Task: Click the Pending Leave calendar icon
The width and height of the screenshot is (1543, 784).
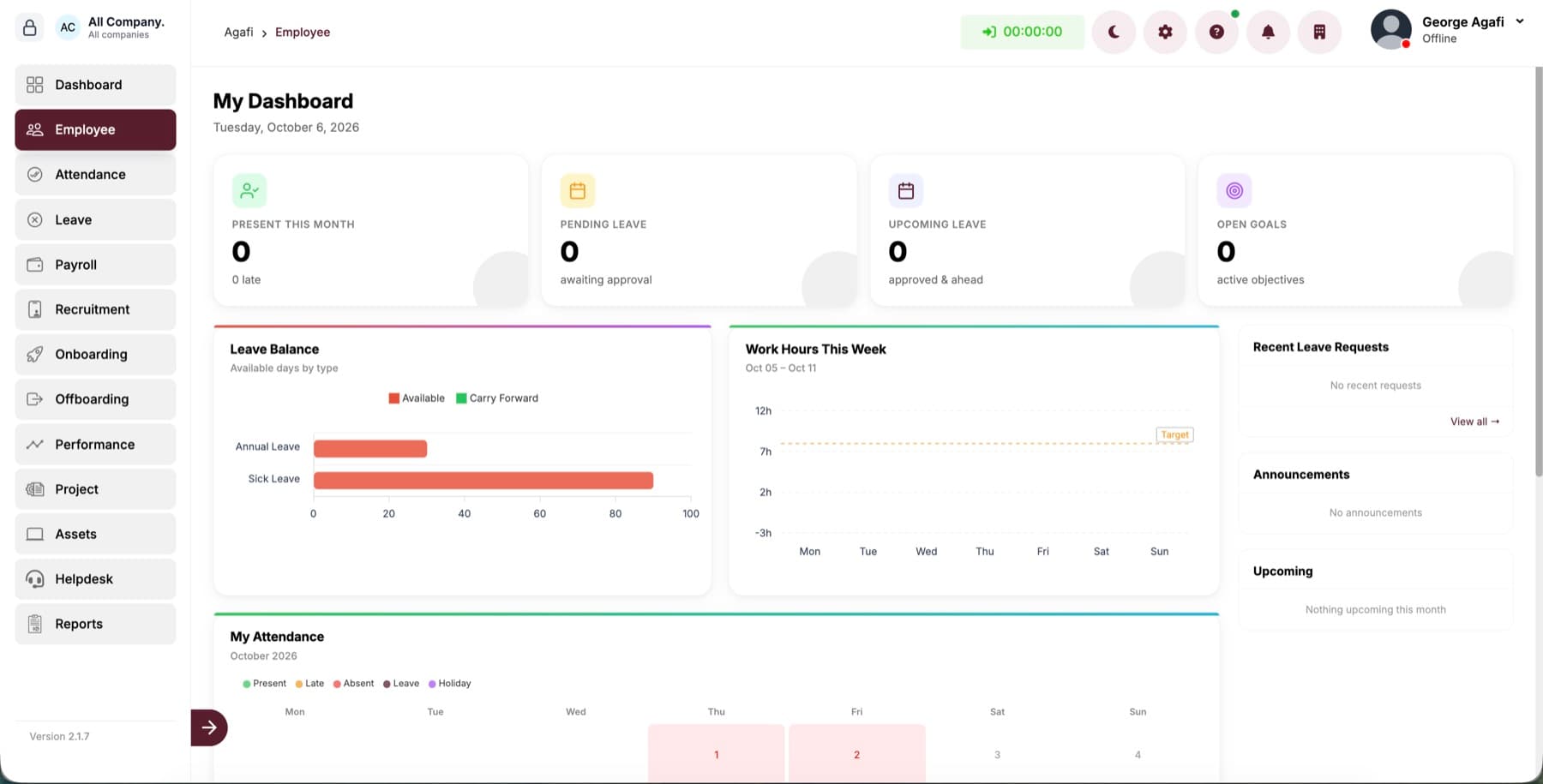Action: pyautogui.click(x=578, y=190)
